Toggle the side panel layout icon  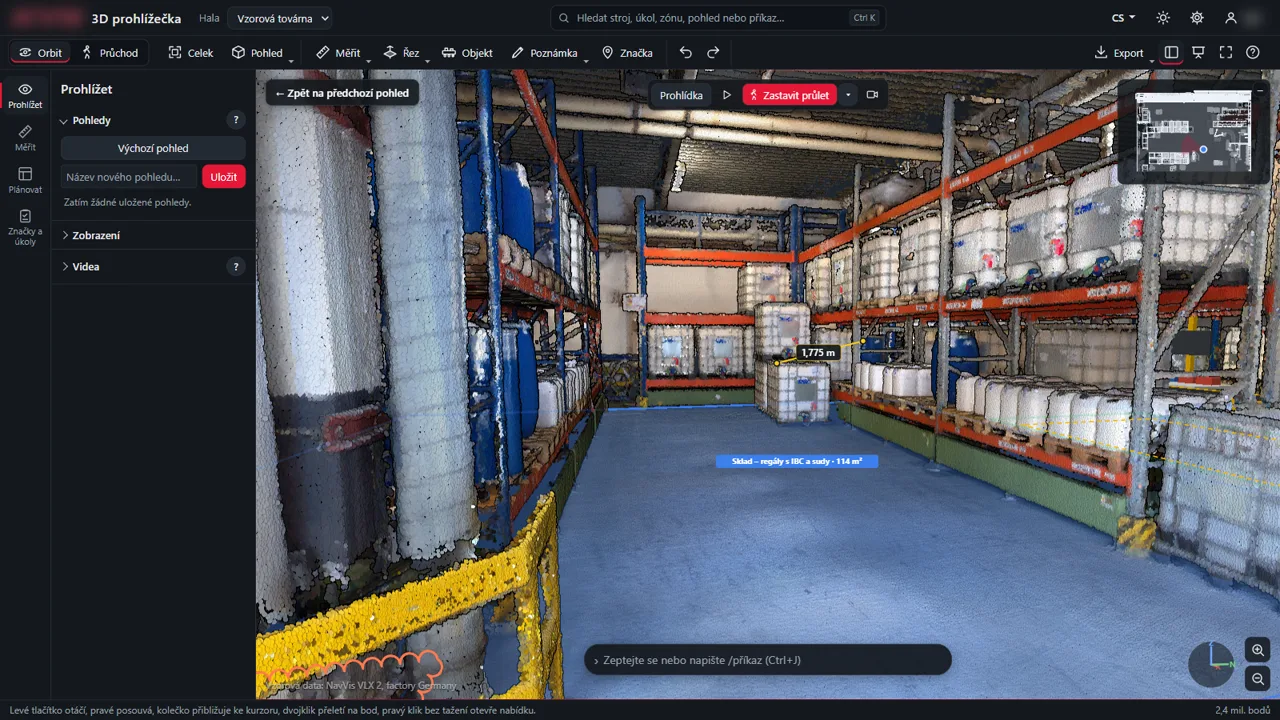(x=1171, y=53)
